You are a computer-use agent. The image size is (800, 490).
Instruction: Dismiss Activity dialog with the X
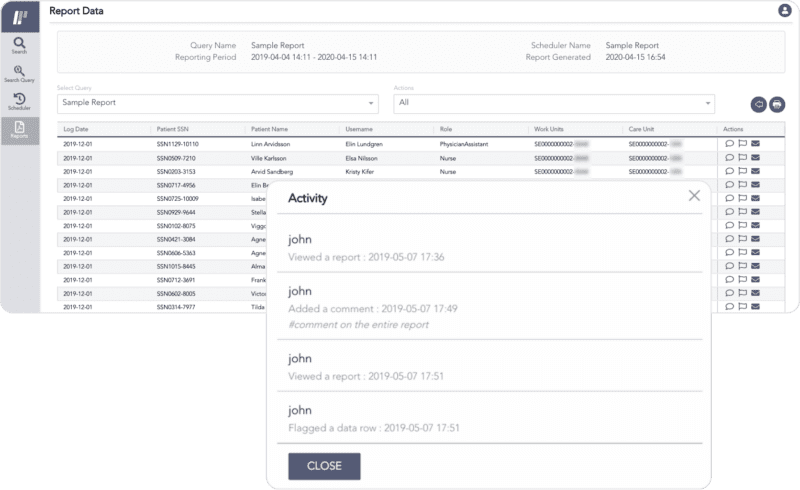[x=694, y=196]
